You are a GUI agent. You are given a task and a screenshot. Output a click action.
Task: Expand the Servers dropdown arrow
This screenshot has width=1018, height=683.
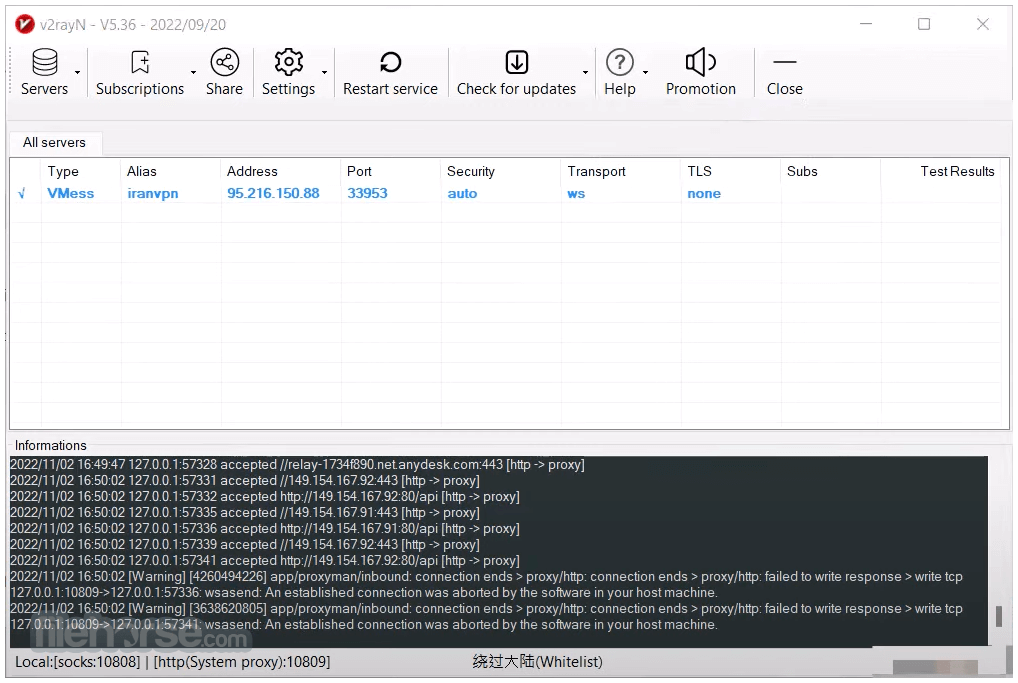tap(77, 73)
